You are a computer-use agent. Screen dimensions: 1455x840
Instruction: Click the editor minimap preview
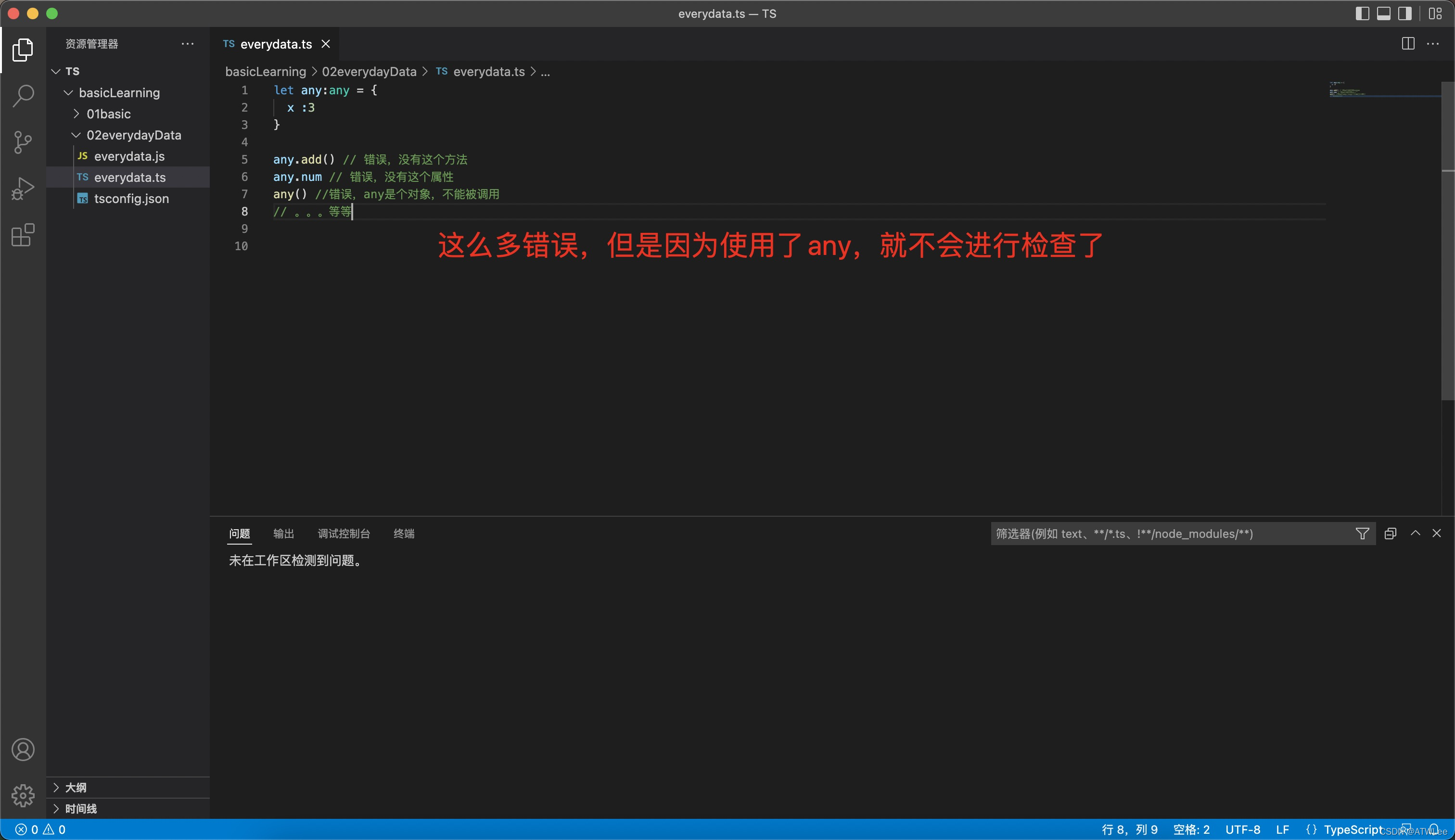point(1385,90)
